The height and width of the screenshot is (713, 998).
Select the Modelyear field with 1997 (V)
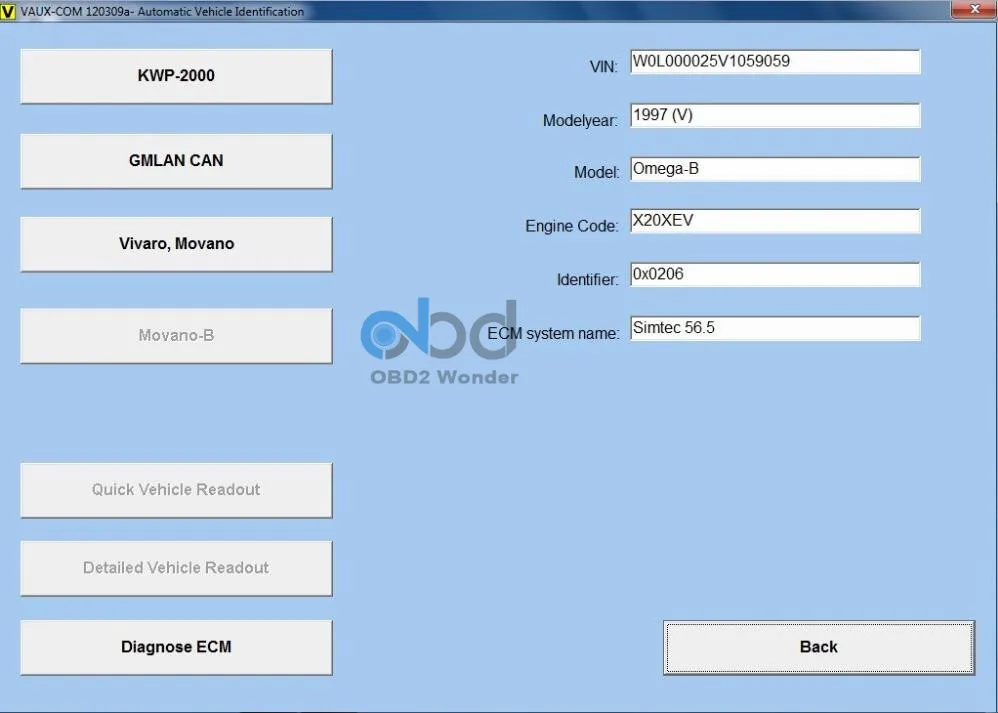pos(775,115)
